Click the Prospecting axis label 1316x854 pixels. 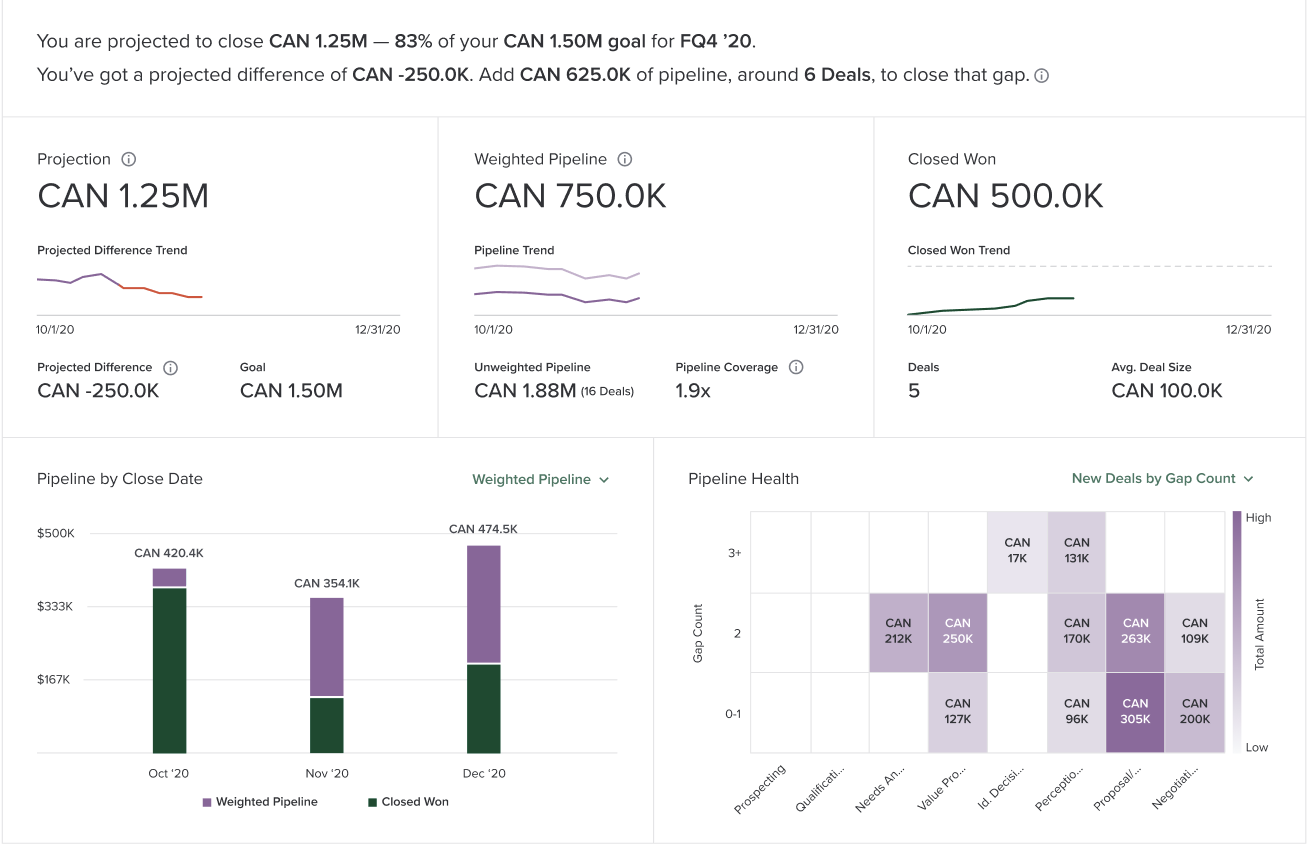761,789
